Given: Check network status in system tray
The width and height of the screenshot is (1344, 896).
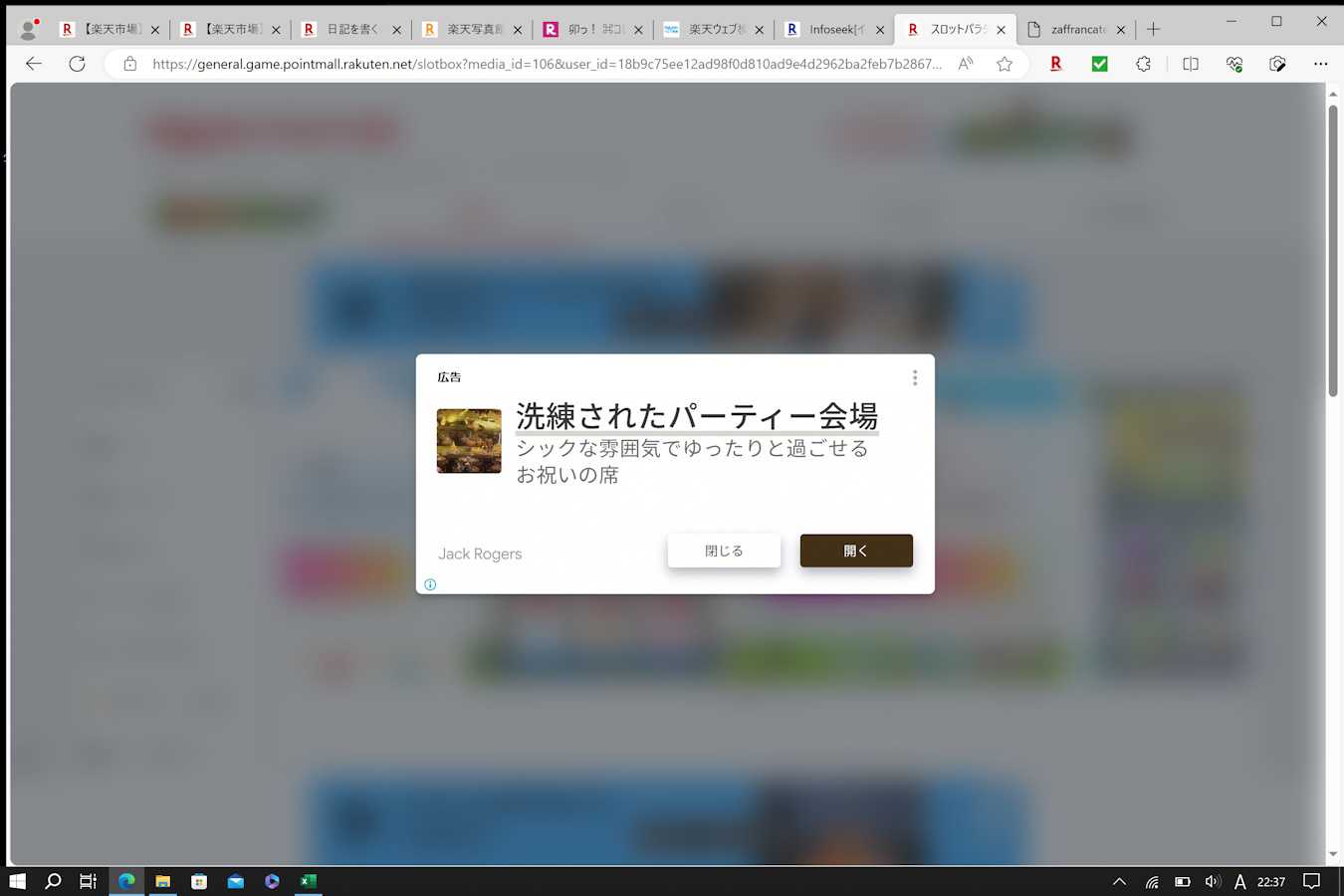Looking at the screenshot, I should (1152, 881).
